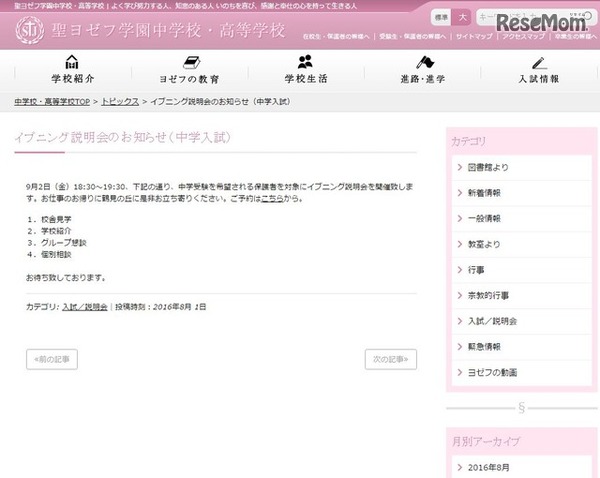Click the flag icon for 進路・進学
This screenshot has height=478, width=600.
click(x=425, y=62)
